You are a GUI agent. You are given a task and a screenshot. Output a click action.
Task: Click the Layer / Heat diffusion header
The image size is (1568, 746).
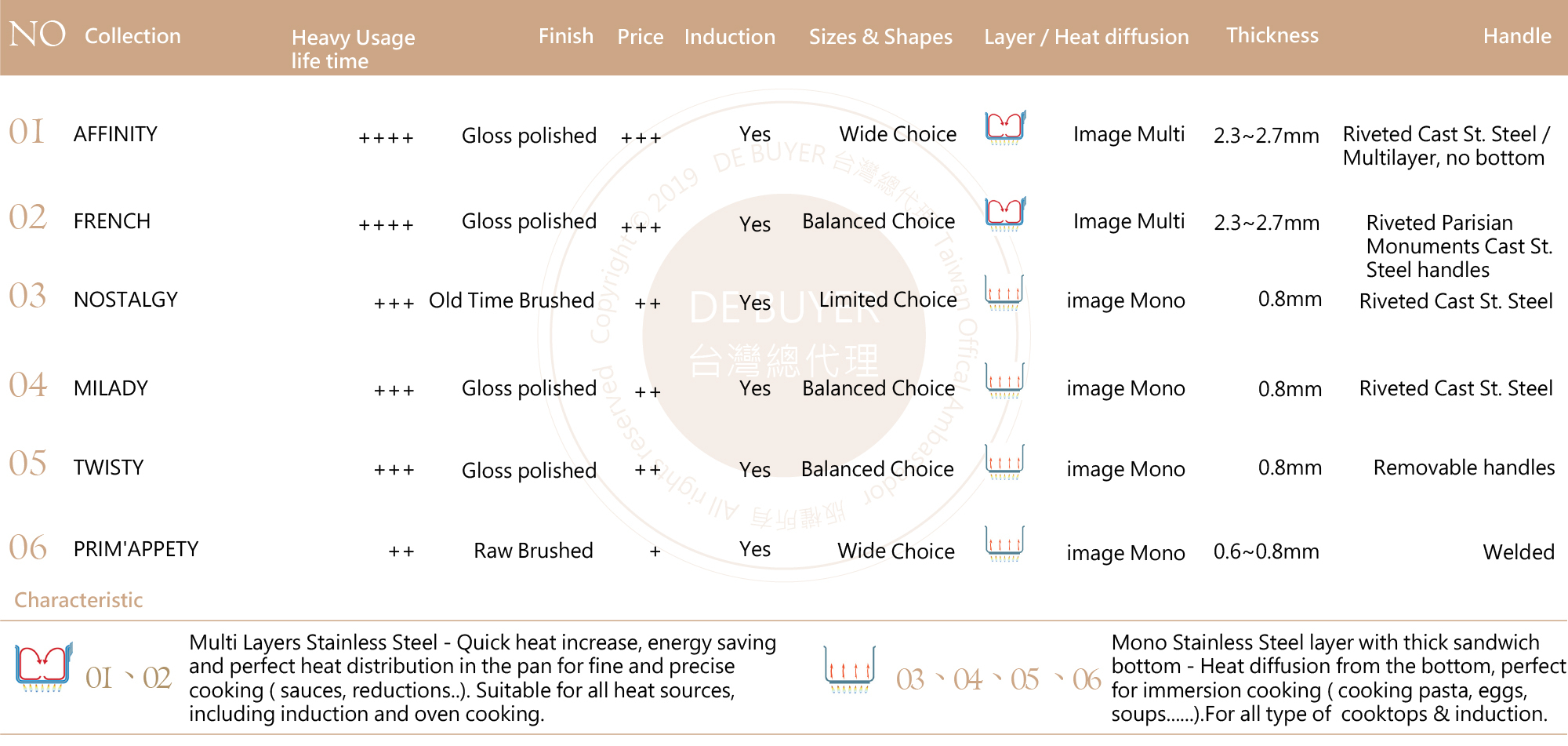point(1086,37)
